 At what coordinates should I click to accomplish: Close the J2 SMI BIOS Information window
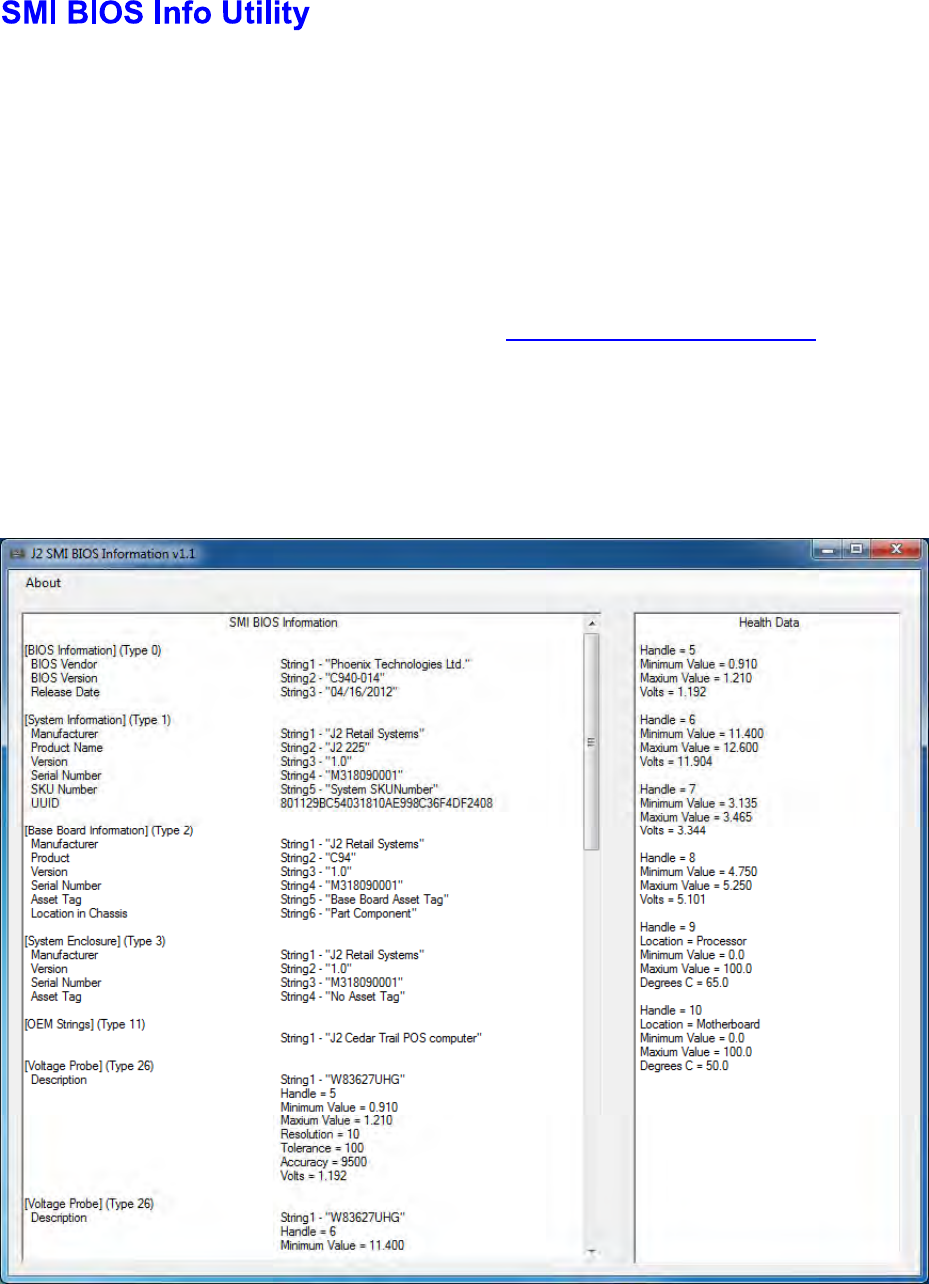(x=895, y=550)
